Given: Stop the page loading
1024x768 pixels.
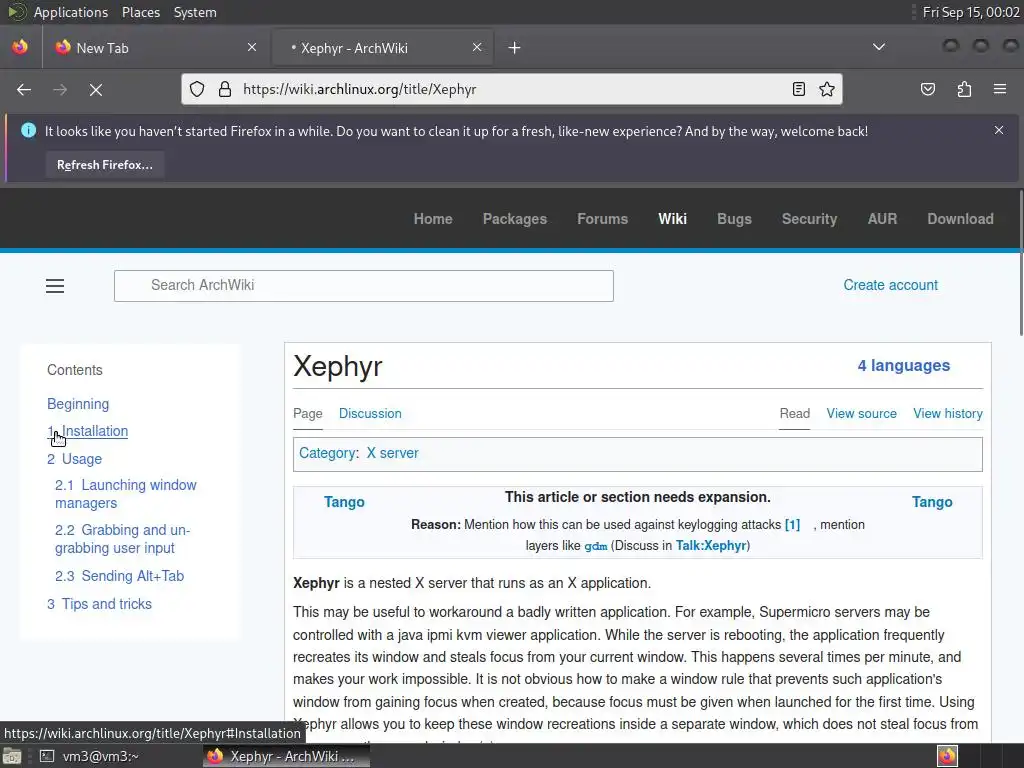Looking at the screenshot, I should click(96, 89).
